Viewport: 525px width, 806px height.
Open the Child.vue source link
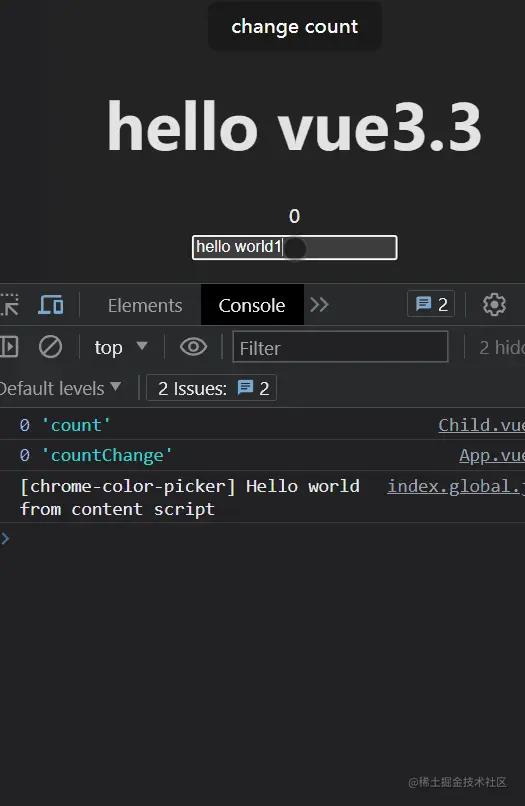(481, 425)
